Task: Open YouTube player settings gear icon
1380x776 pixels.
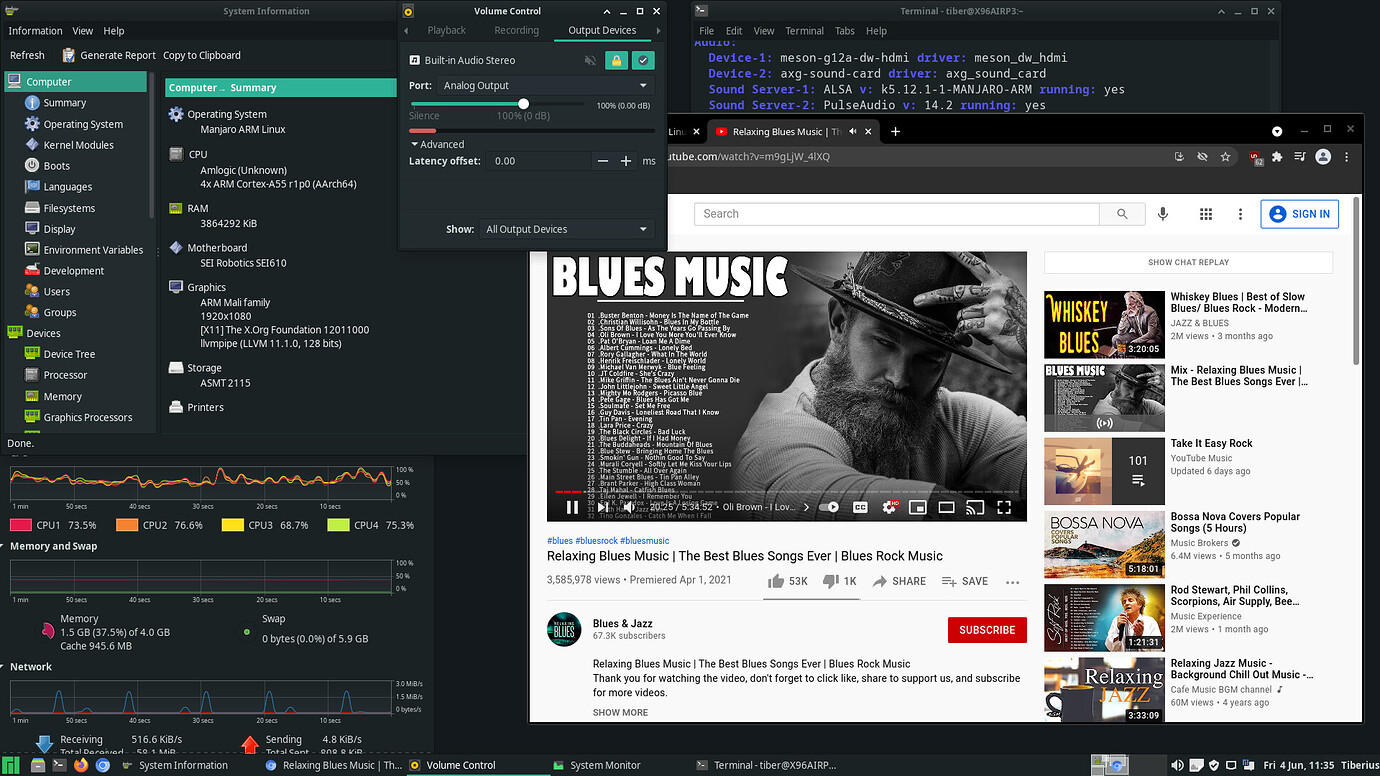Action: click(x=889, y=507)
